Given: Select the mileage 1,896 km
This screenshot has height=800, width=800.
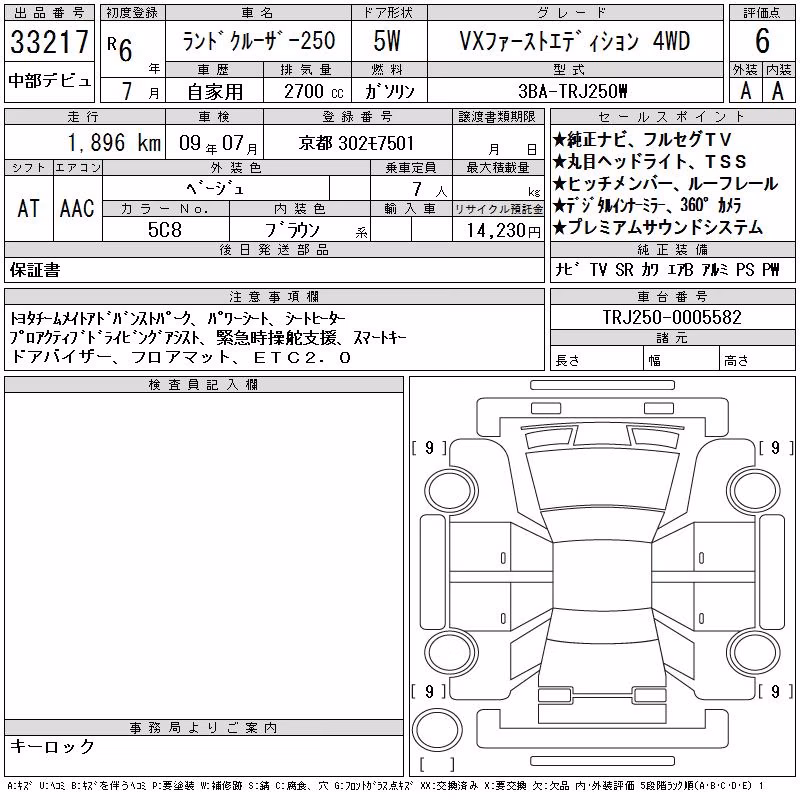Looking at the screenshot, I should (114, 142).
